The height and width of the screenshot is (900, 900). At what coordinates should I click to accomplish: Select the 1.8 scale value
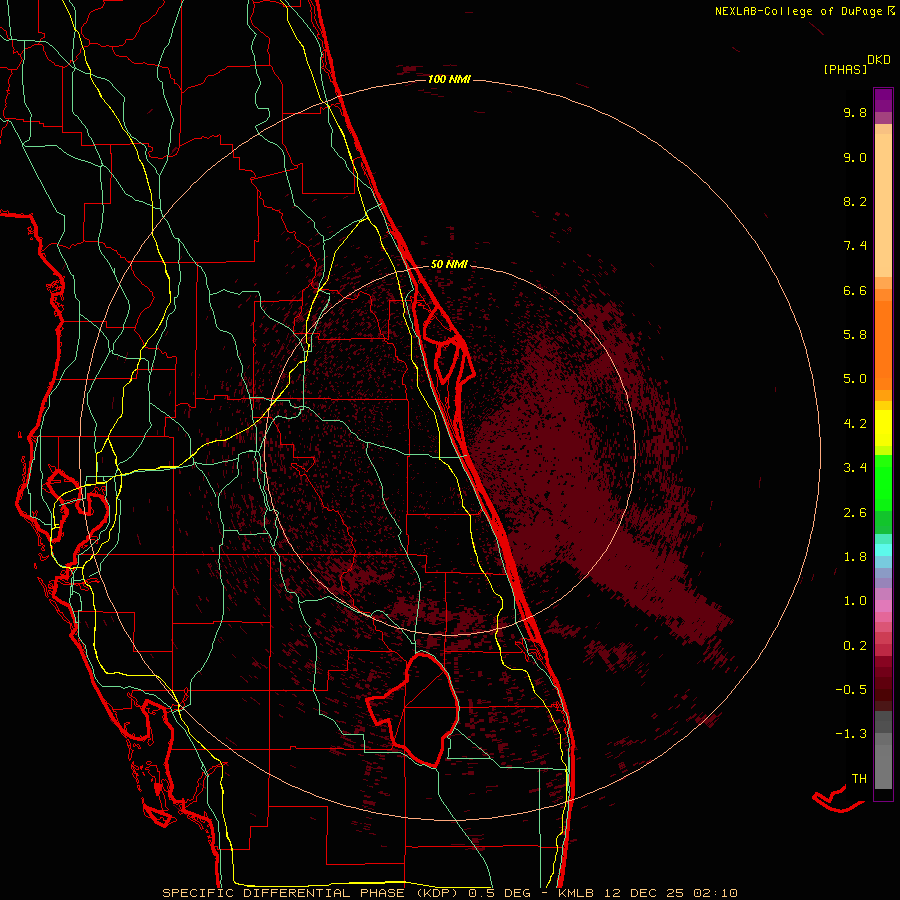pos(855,557)
